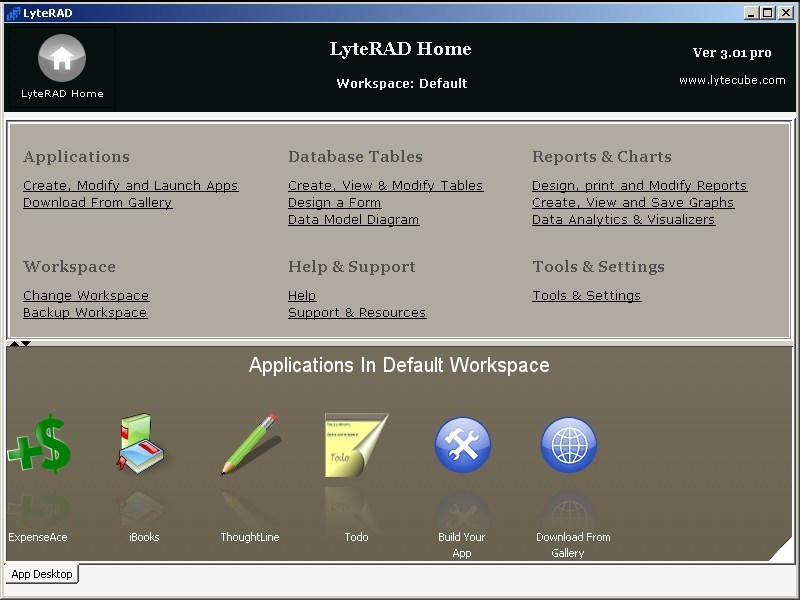Open Create, View and Save Graphs
This screenshot has width=800, height=600.
633,203
